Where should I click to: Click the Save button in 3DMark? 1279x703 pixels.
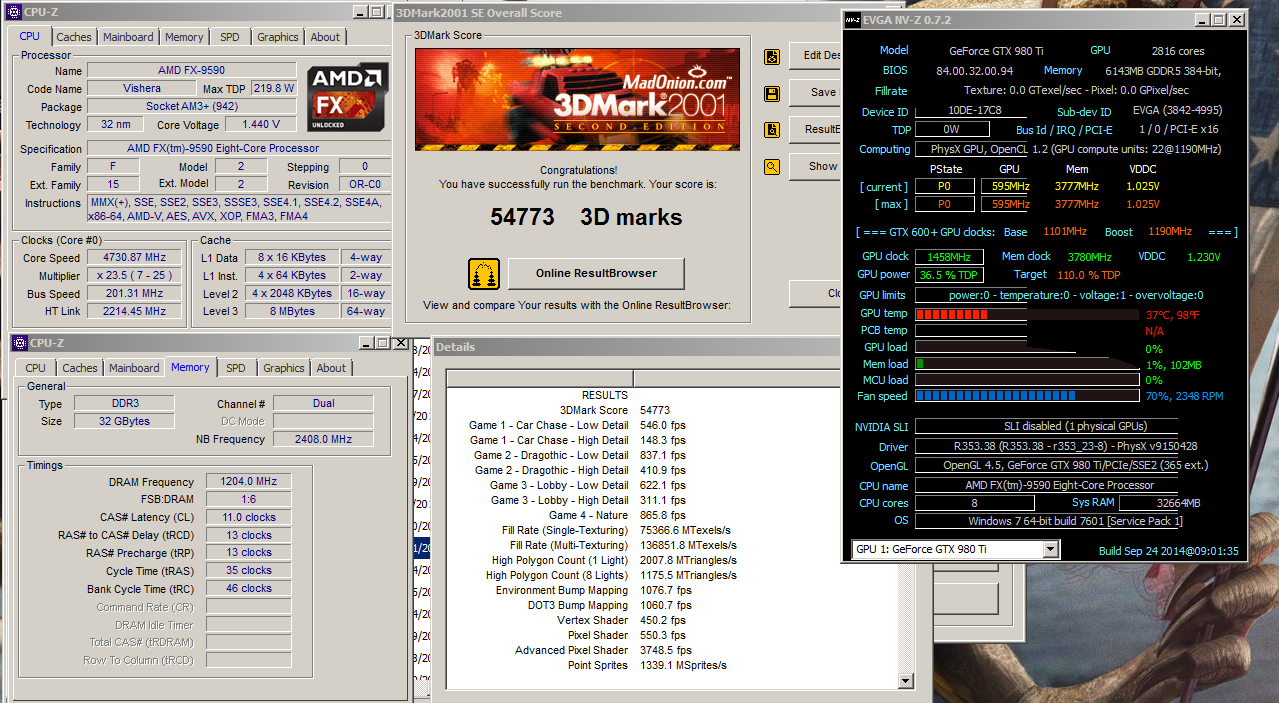tap(815, 92)
